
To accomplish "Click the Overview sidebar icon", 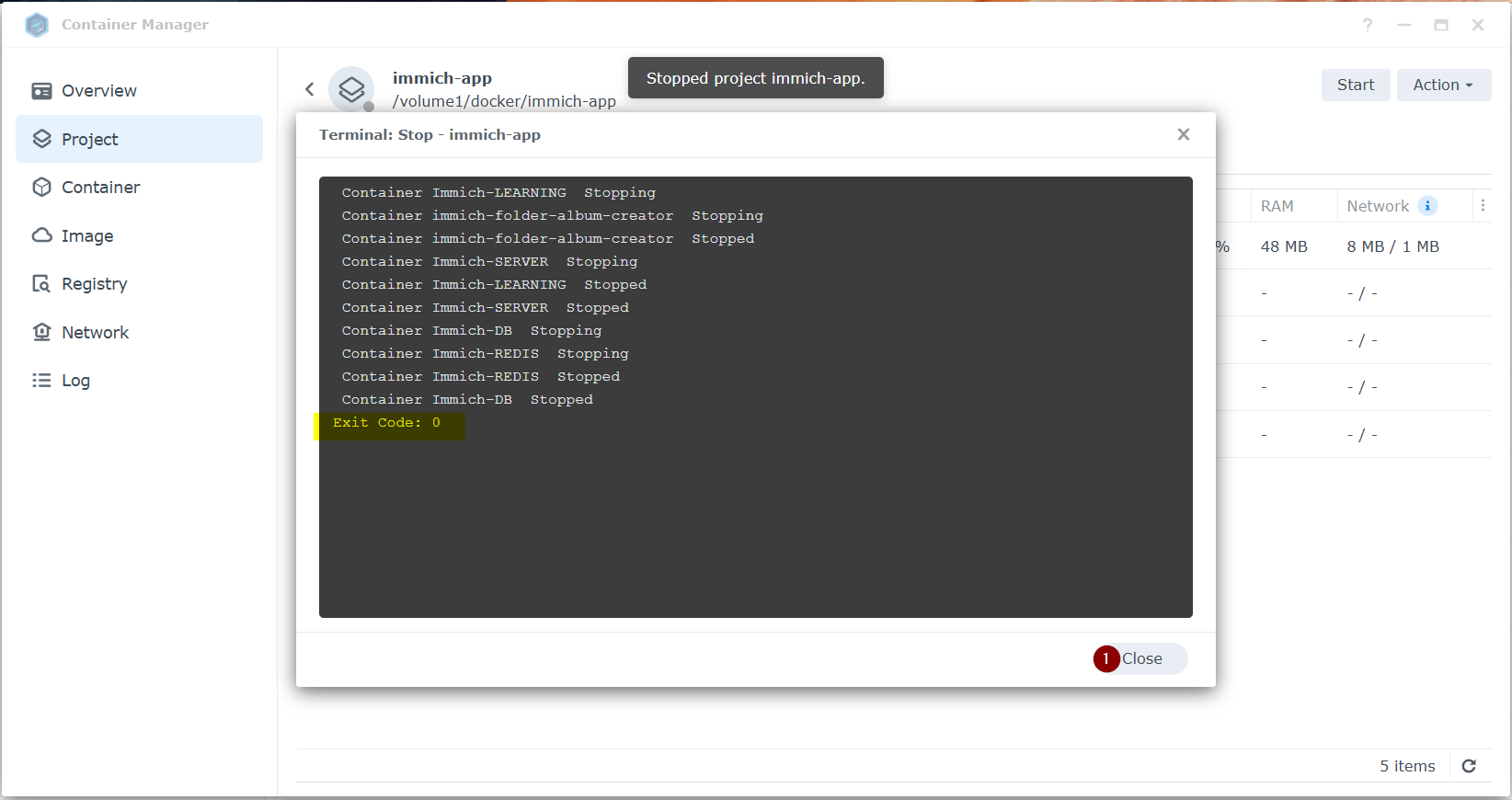I will tap(41, 91).
